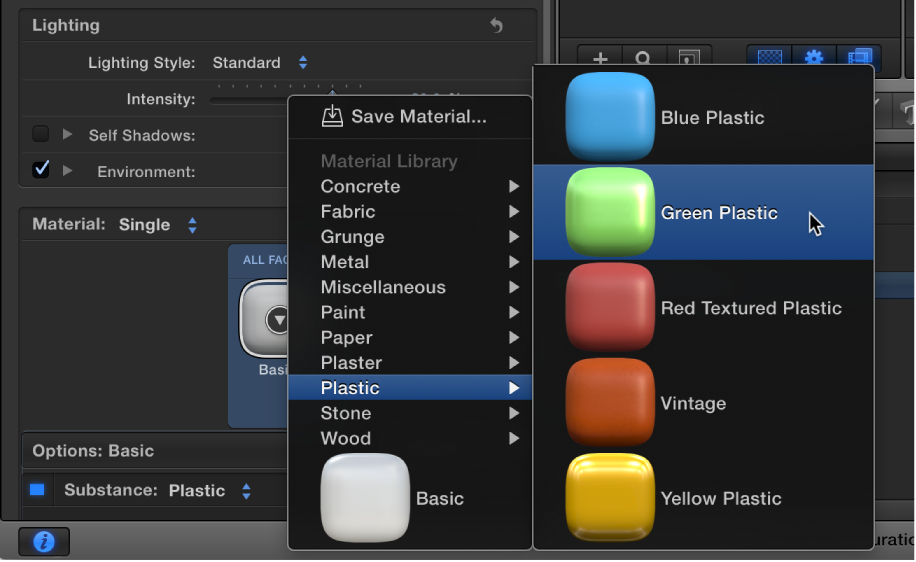Click the Basic white material thumbnail

[365, 498]
